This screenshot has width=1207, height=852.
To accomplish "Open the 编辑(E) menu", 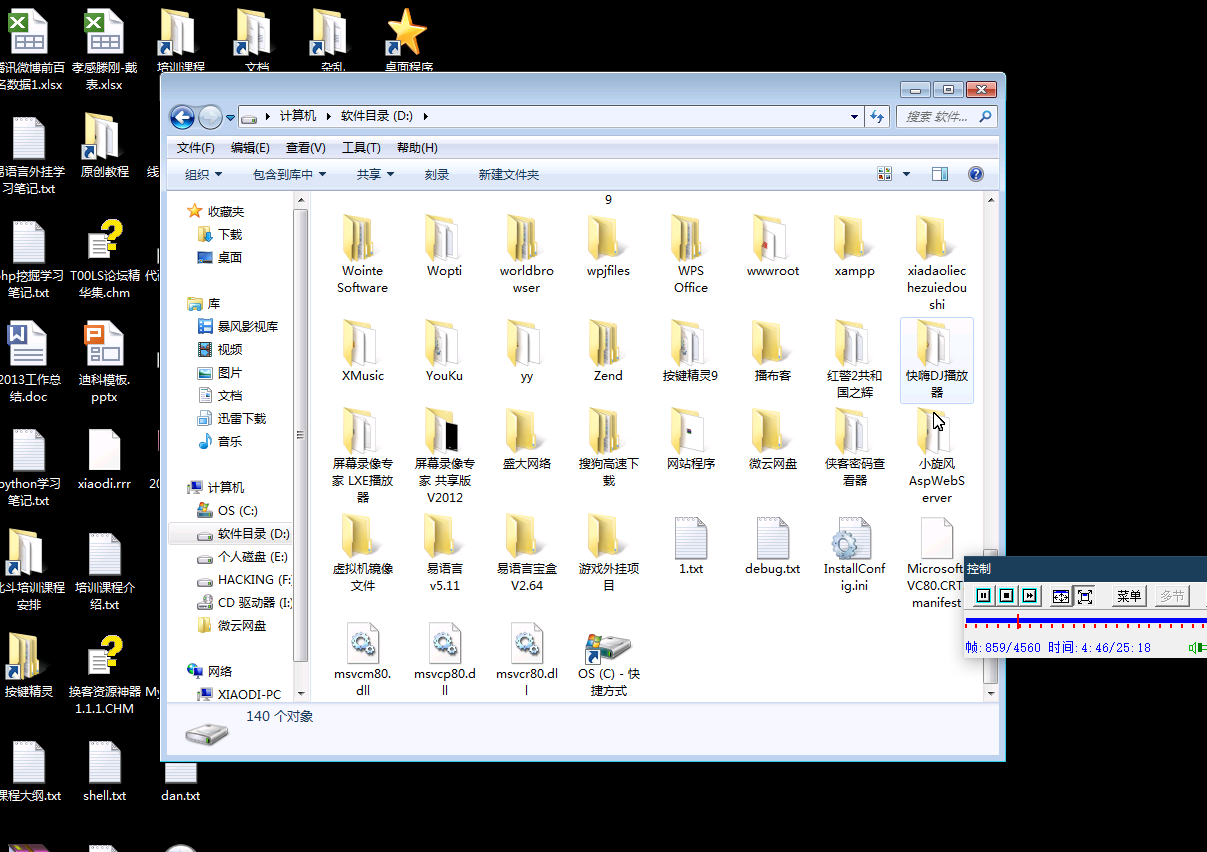I will click(x=250, y=148).
